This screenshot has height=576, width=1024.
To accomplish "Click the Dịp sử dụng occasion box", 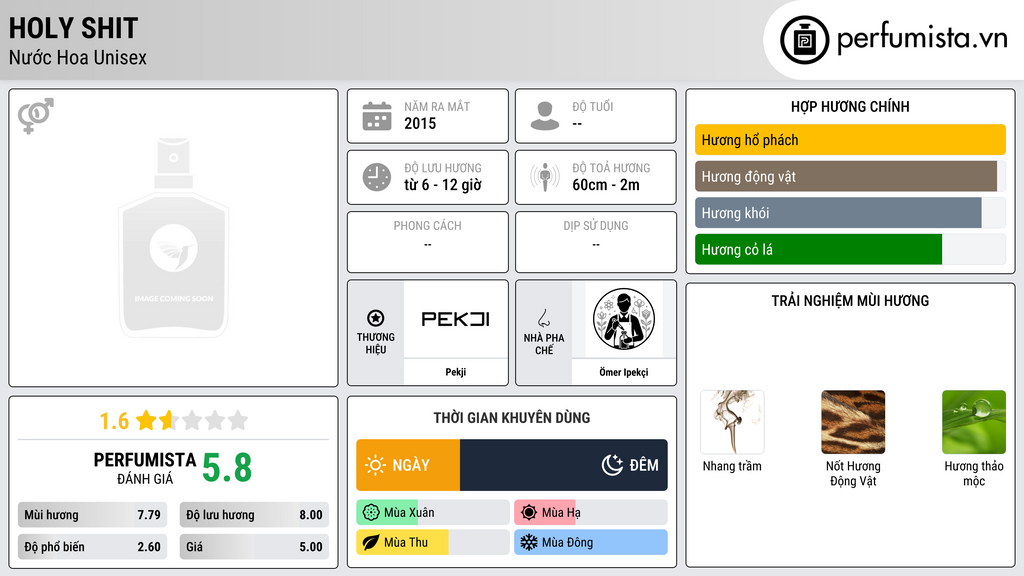I will point(596,242).
